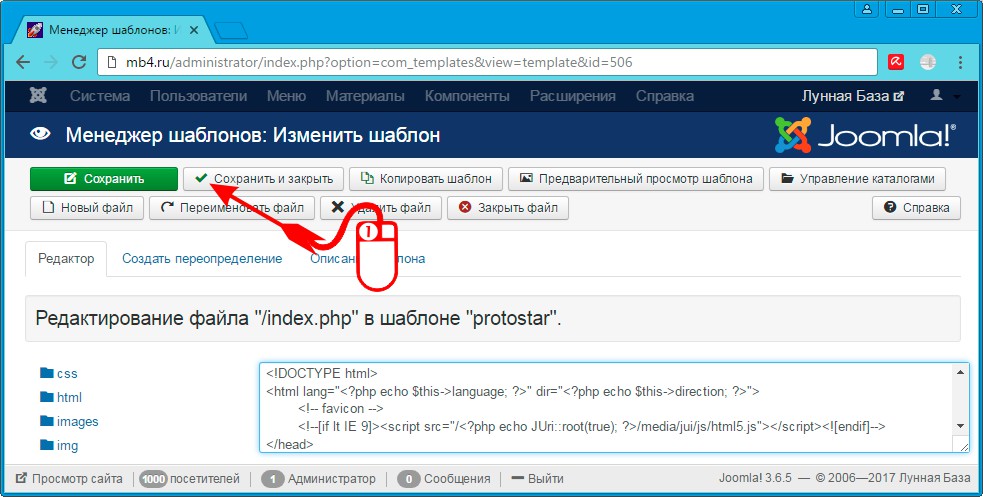This screenshot has height=497, width=983.
Task: Expand the css folder
Action: 59,374
